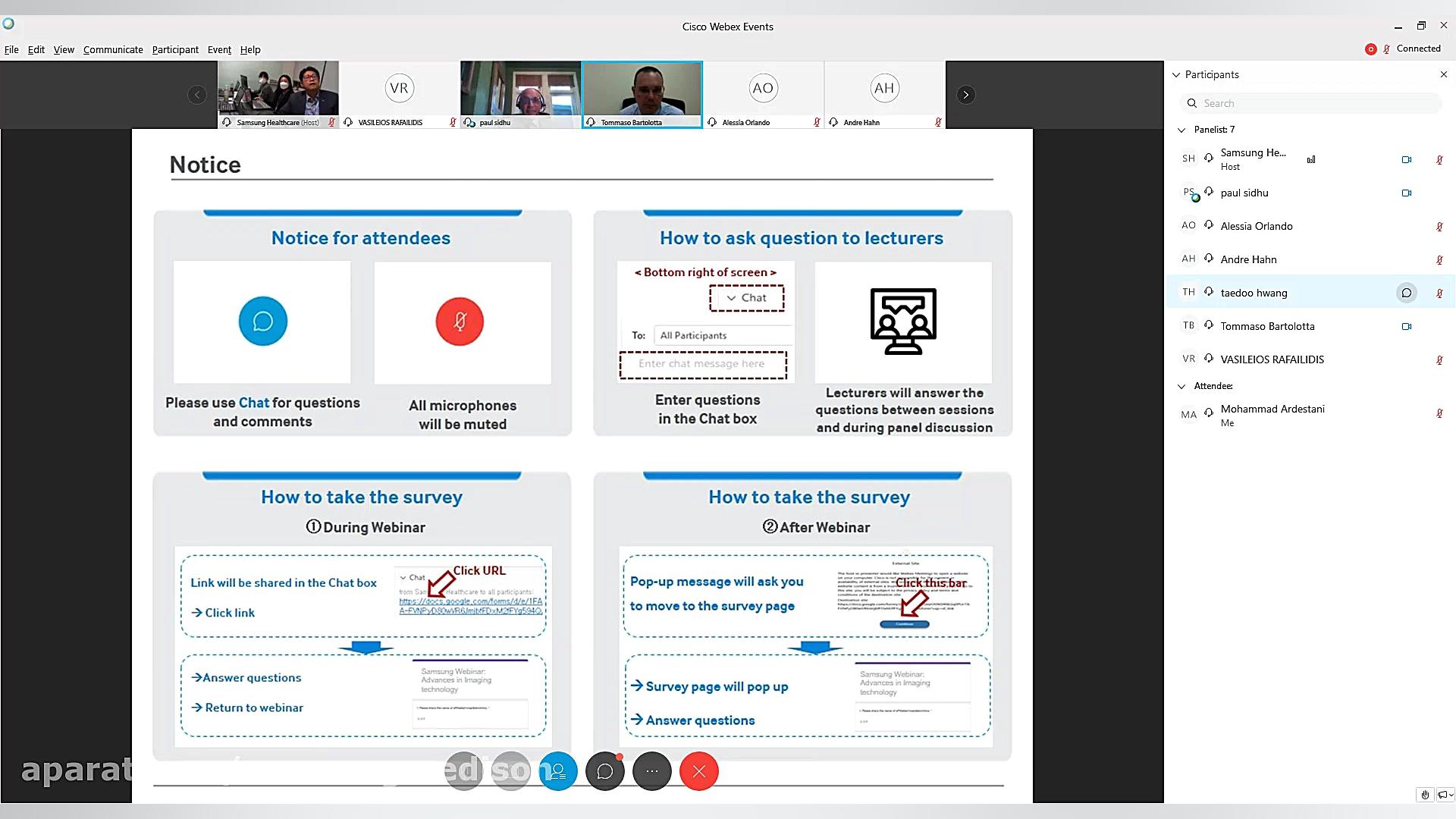Open the Chat button in bottom toolbar

pos(605,771)
